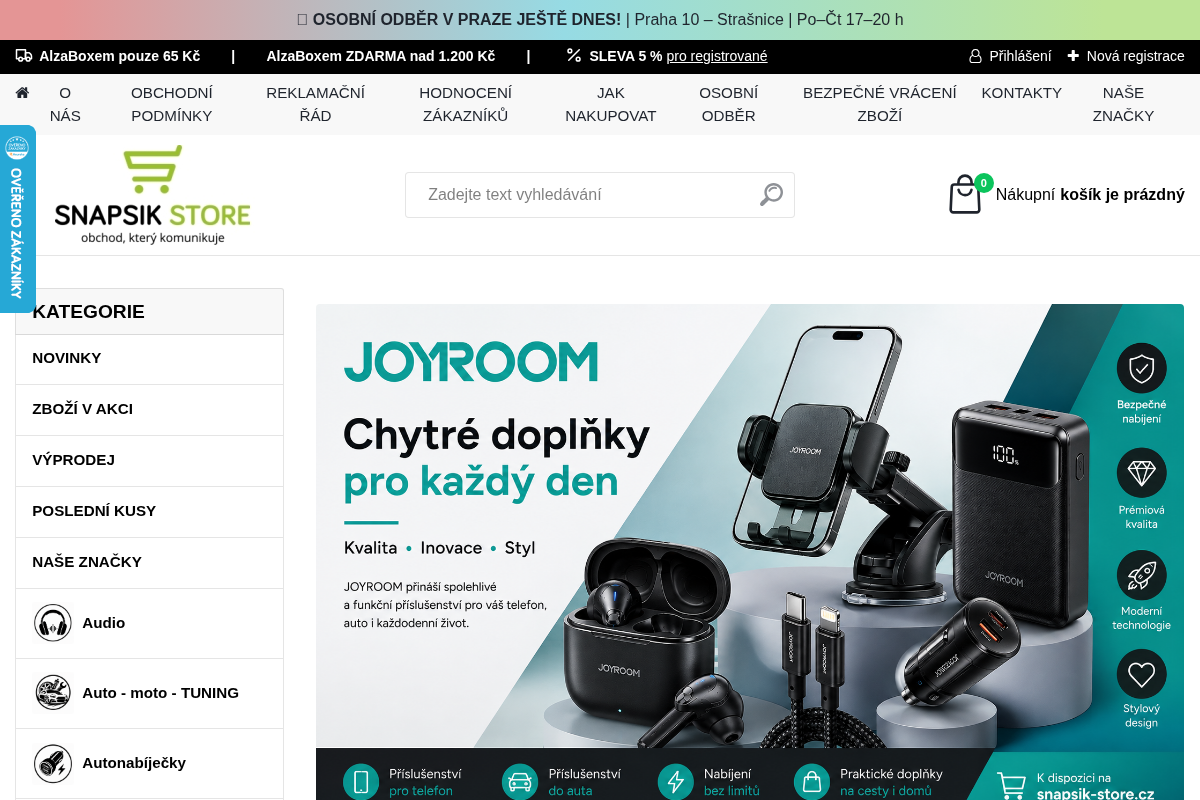Click the plus icon beside Nová registrace
The width and height of the screenshot is (1200, 800).
tap(1073, 56)
